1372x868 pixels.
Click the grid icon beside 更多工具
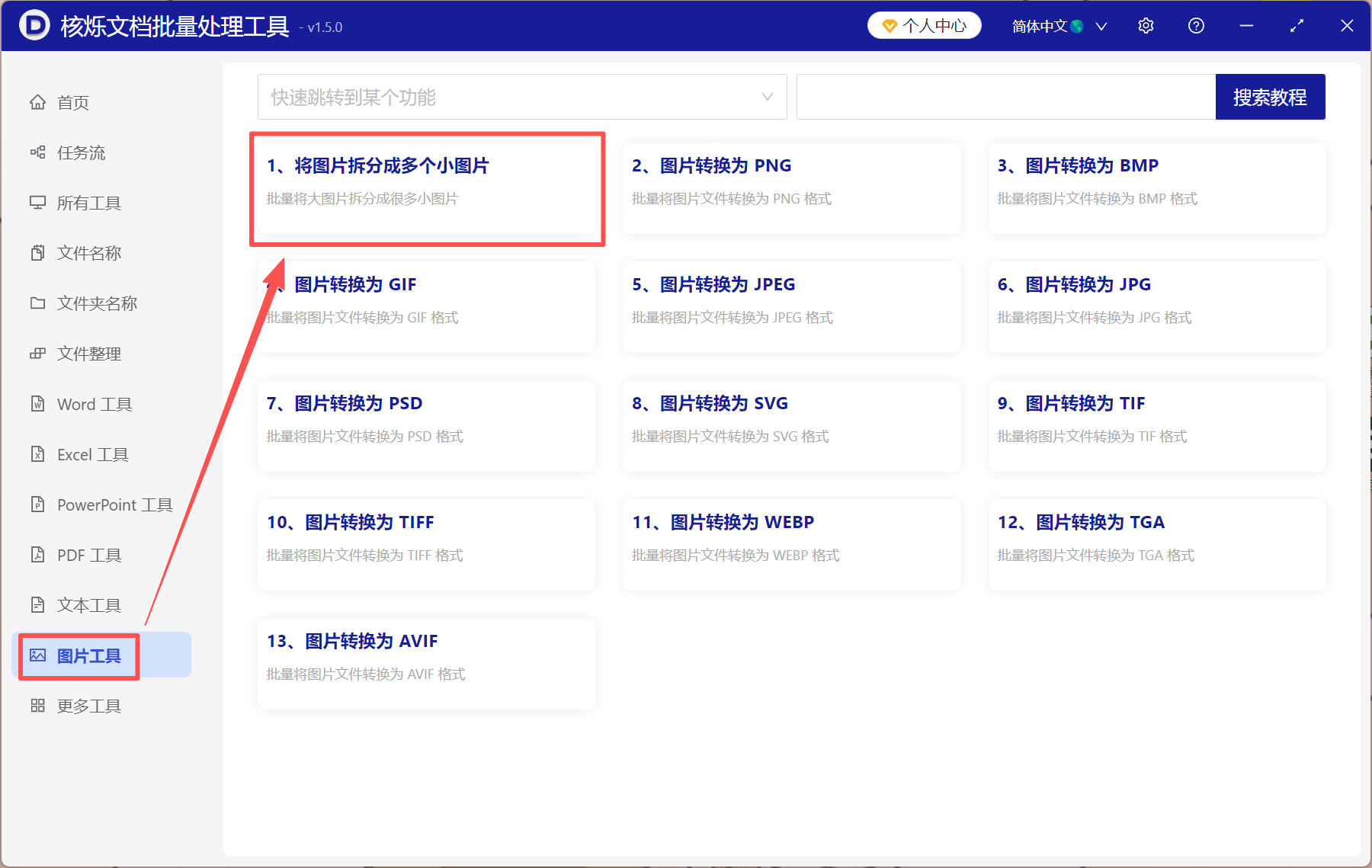[37, 706]
